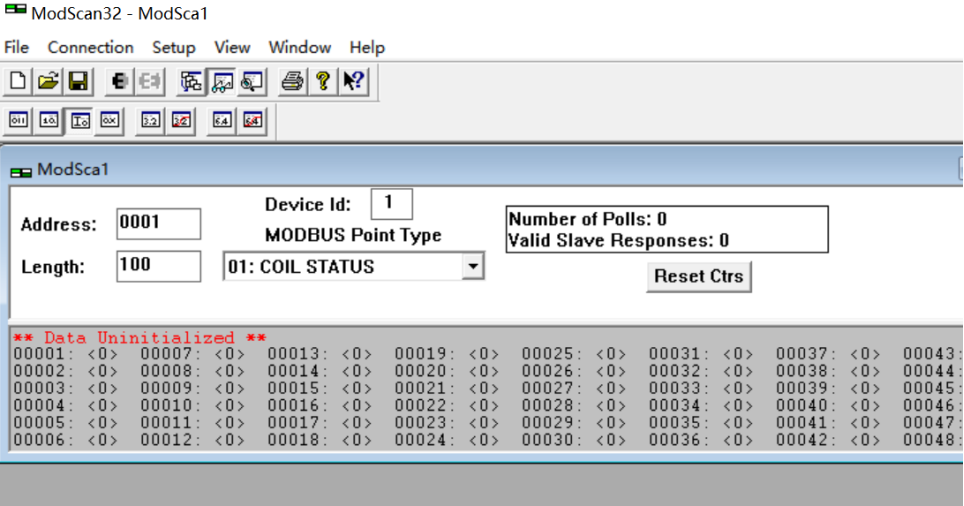The width and height of the screenshot is (964, 506).
Task: Select the swapped 64-bit double icon
Action: click(x=253, y=121)
